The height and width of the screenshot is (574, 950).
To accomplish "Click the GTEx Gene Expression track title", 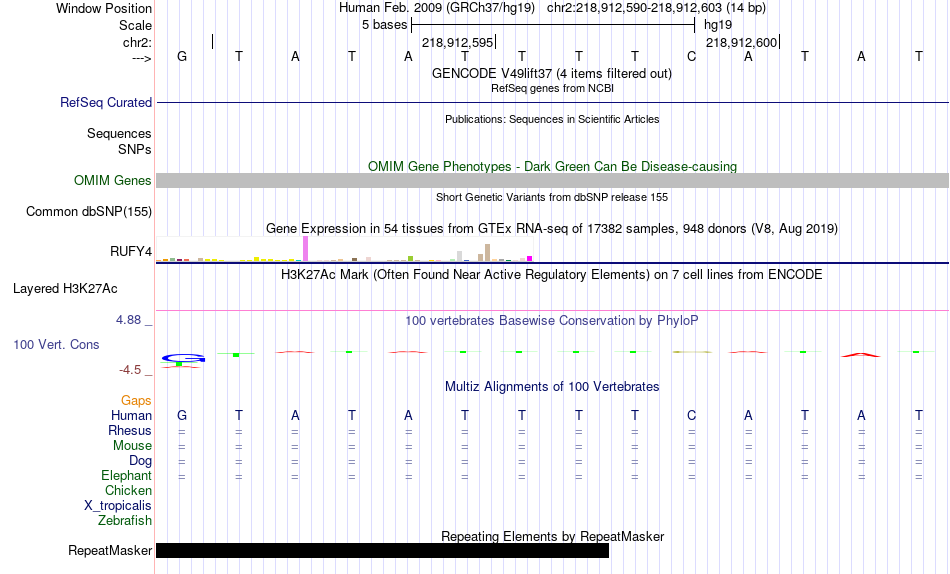I will coord(552,229).
